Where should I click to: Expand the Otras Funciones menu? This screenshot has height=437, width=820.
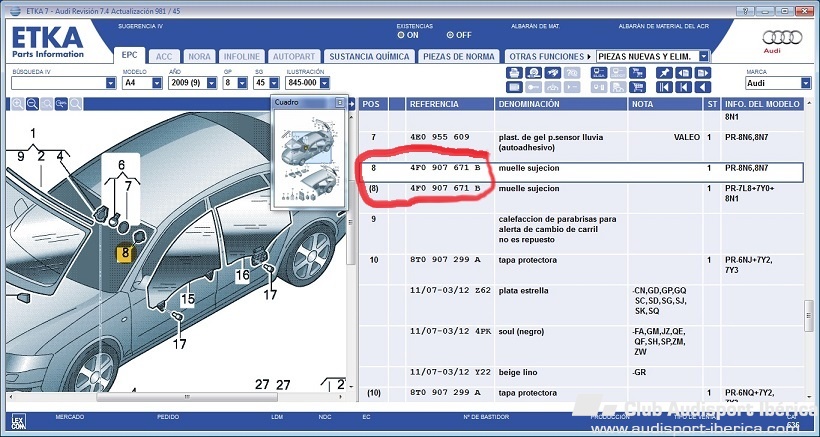550,56
